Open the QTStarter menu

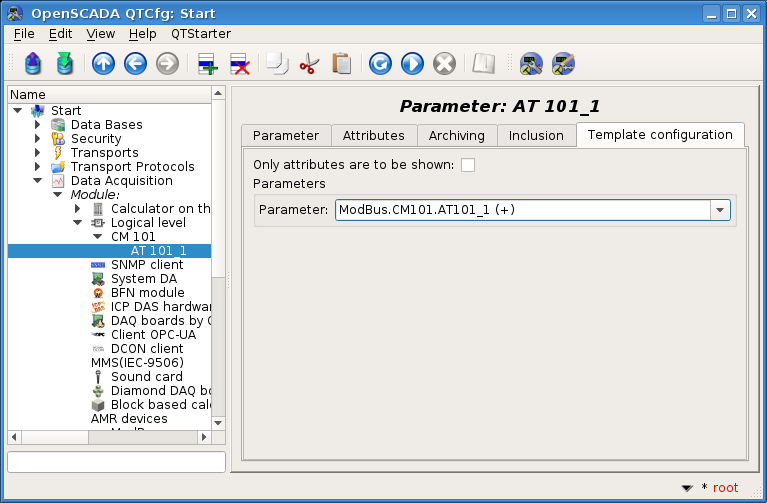point(201,34)
